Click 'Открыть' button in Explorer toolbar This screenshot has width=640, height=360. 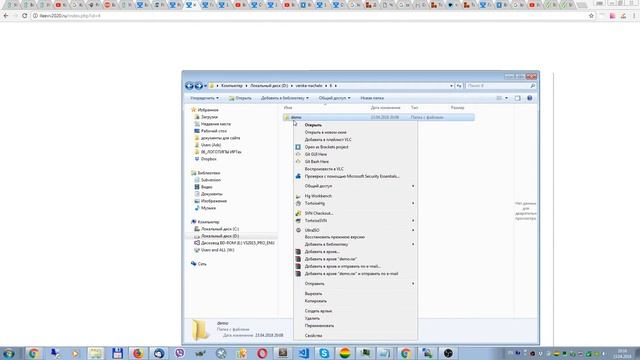pyautogui.click(x=240, y=98)
